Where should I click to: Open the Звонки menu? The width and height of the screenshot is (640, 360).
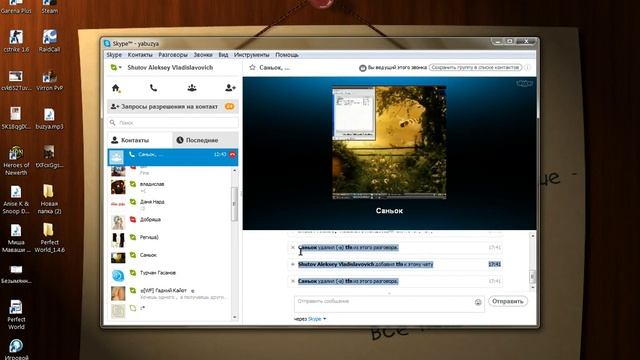point(203,55)
